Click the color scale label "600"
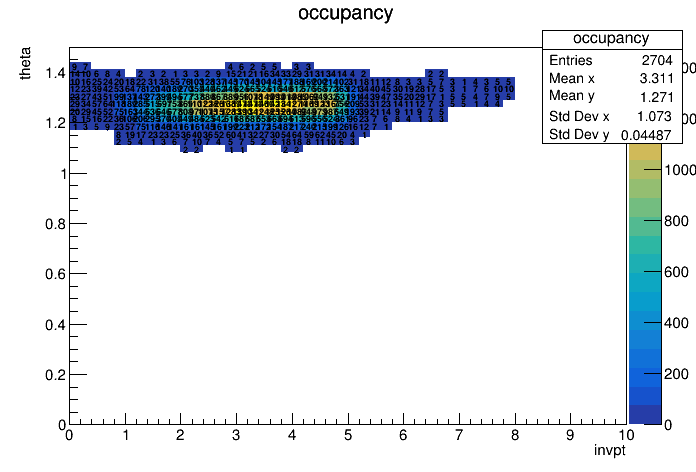The height and width of the screenshot is (472, 696). [676, 272]
